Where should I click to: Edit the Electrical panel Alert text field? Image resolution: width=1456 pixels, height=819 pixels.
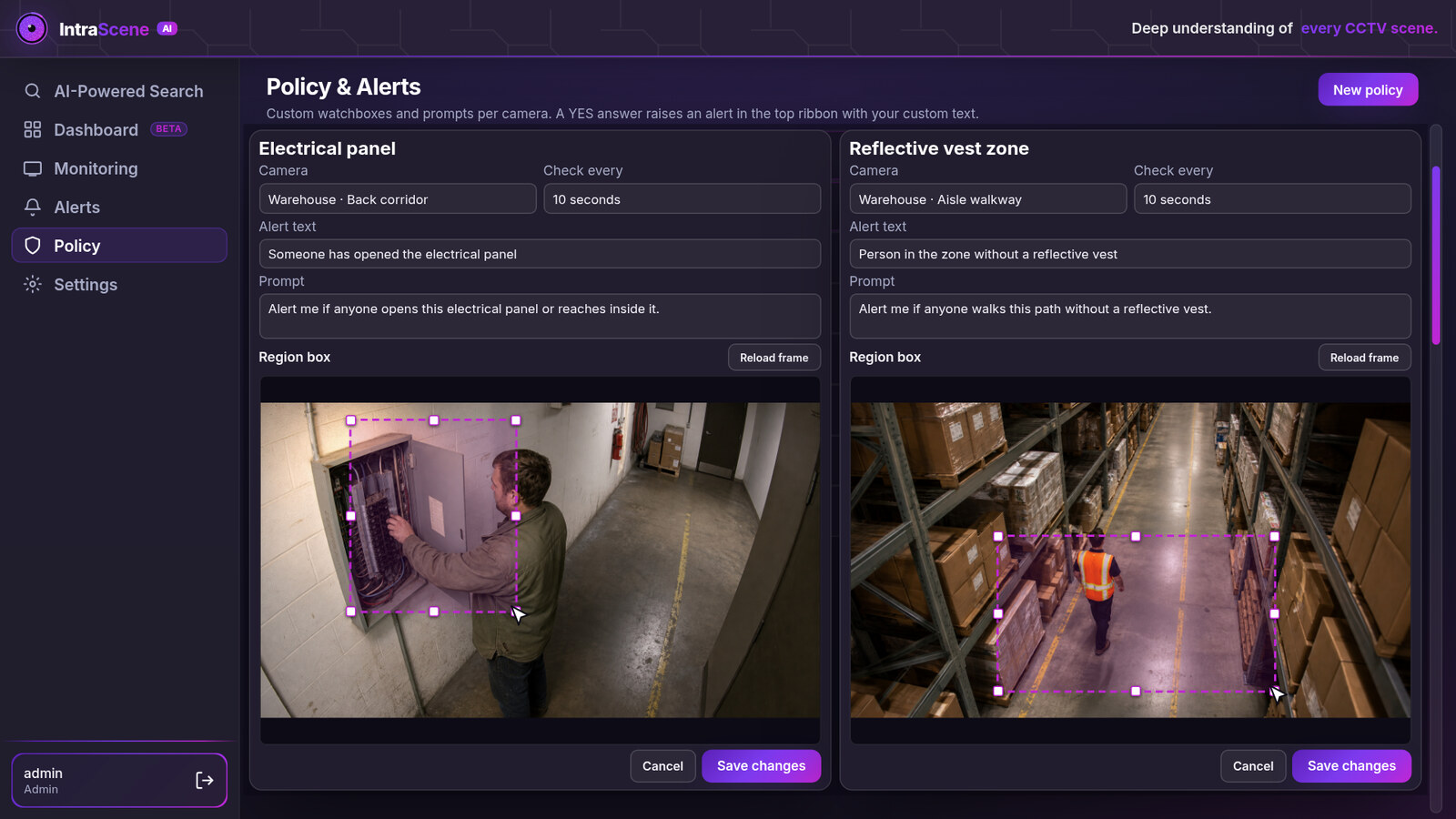click(540, 254)
